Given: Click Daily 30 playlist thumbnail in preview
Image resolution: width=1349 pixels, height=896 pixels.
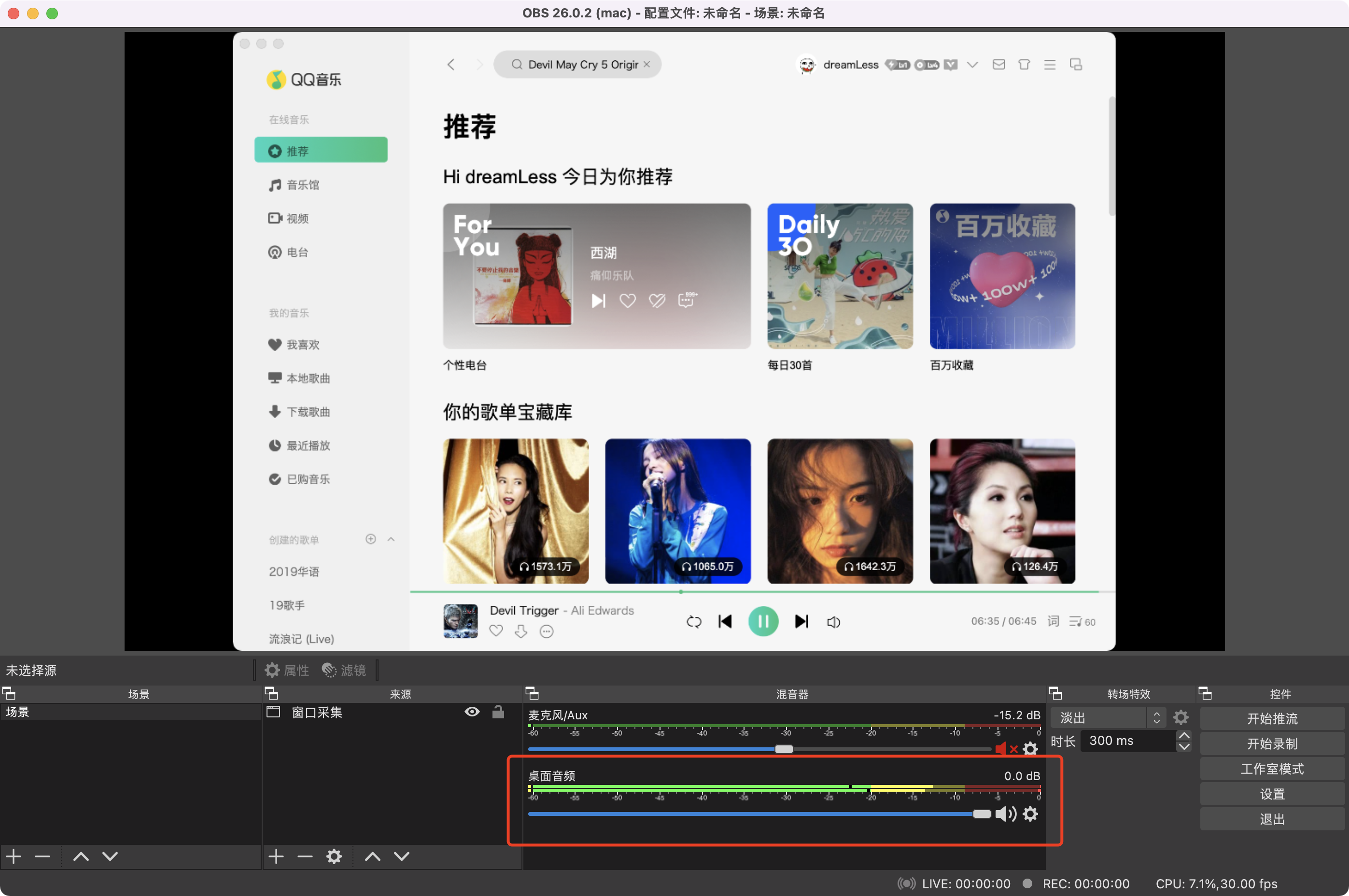Looking at the screenshot, I should pos(840,276).
